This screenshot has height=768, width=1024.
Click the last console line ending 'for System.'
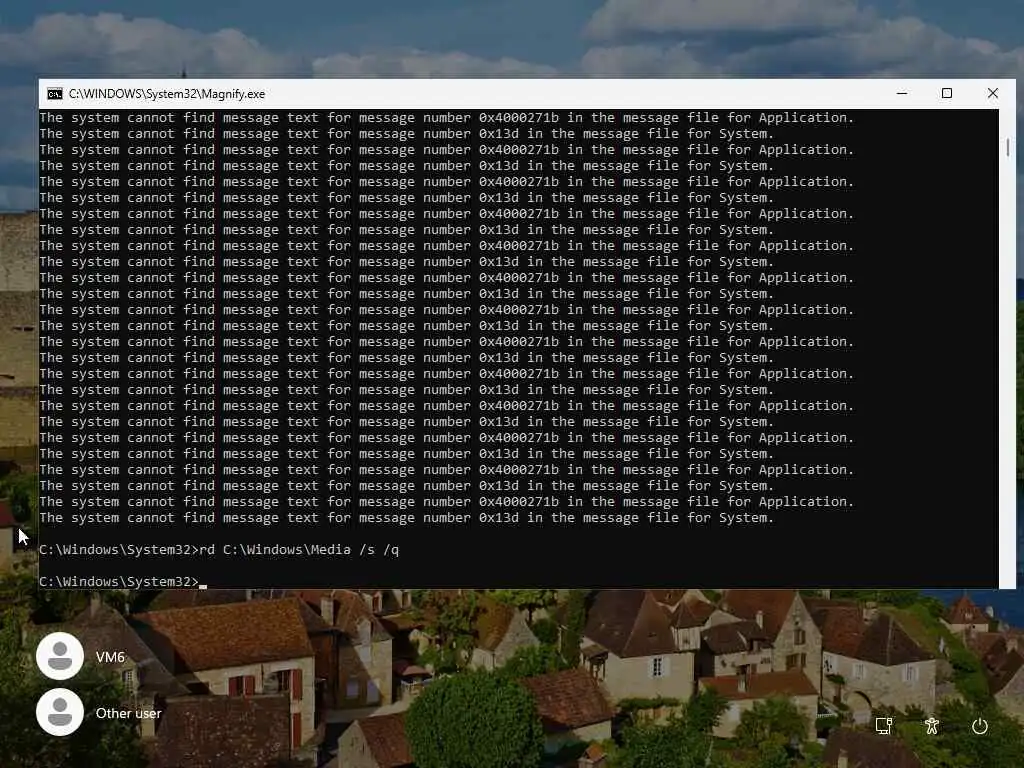(x=406, y=518)
